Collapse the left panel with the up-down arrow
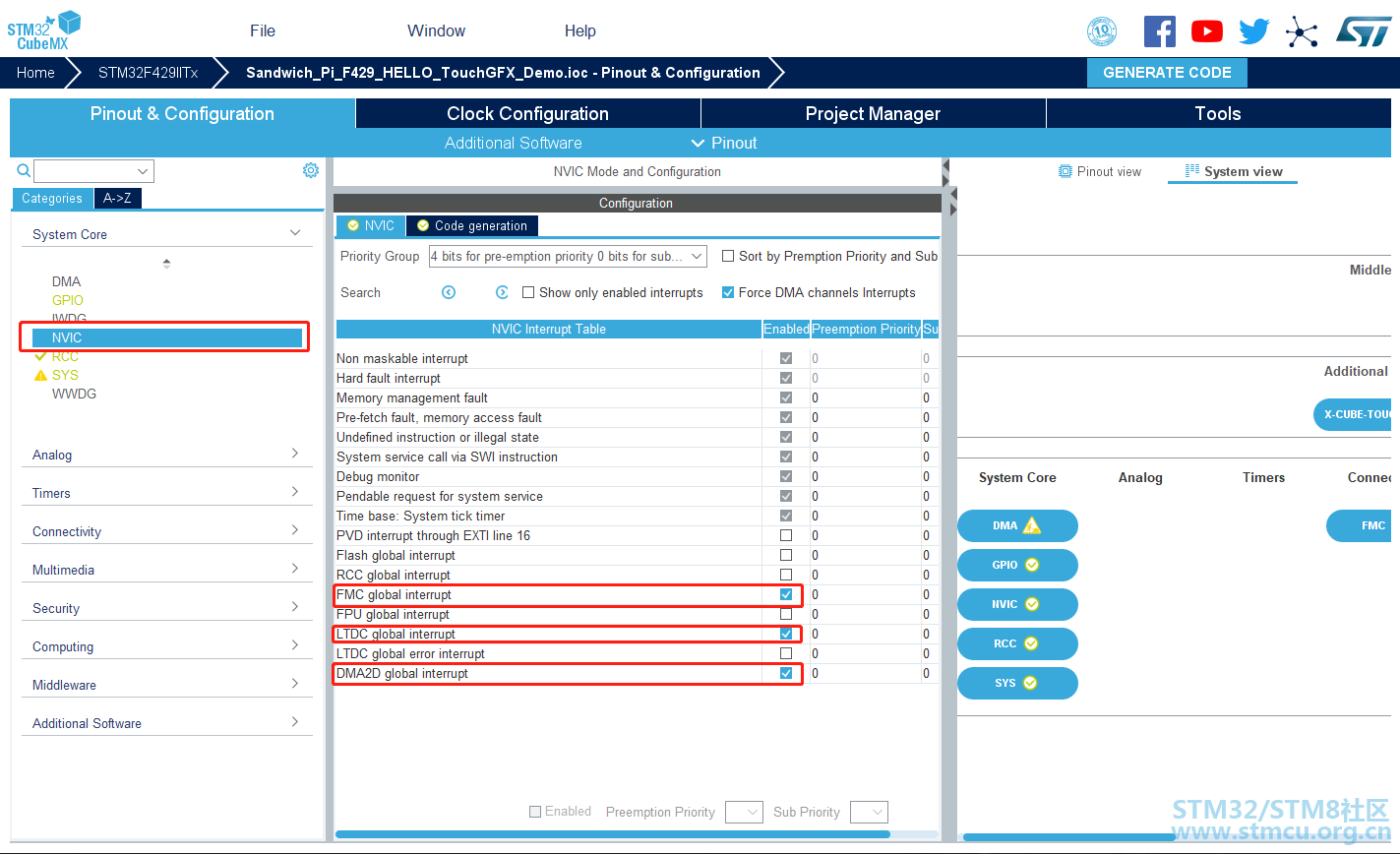 click(x=166, y=263)
